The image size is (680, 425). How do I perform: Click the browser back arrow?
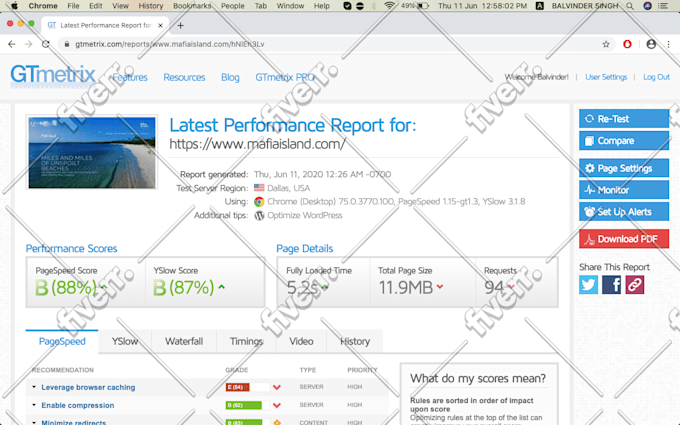pos(12,44)
